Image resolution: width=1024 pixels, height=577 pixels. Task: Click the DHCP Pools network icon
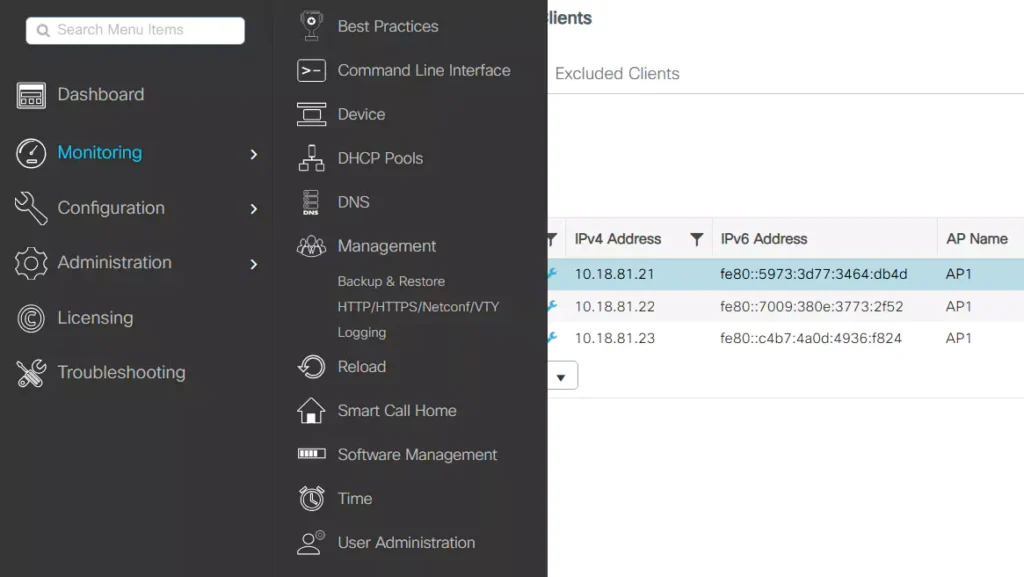pyautogui.click(x=311, y=158)
